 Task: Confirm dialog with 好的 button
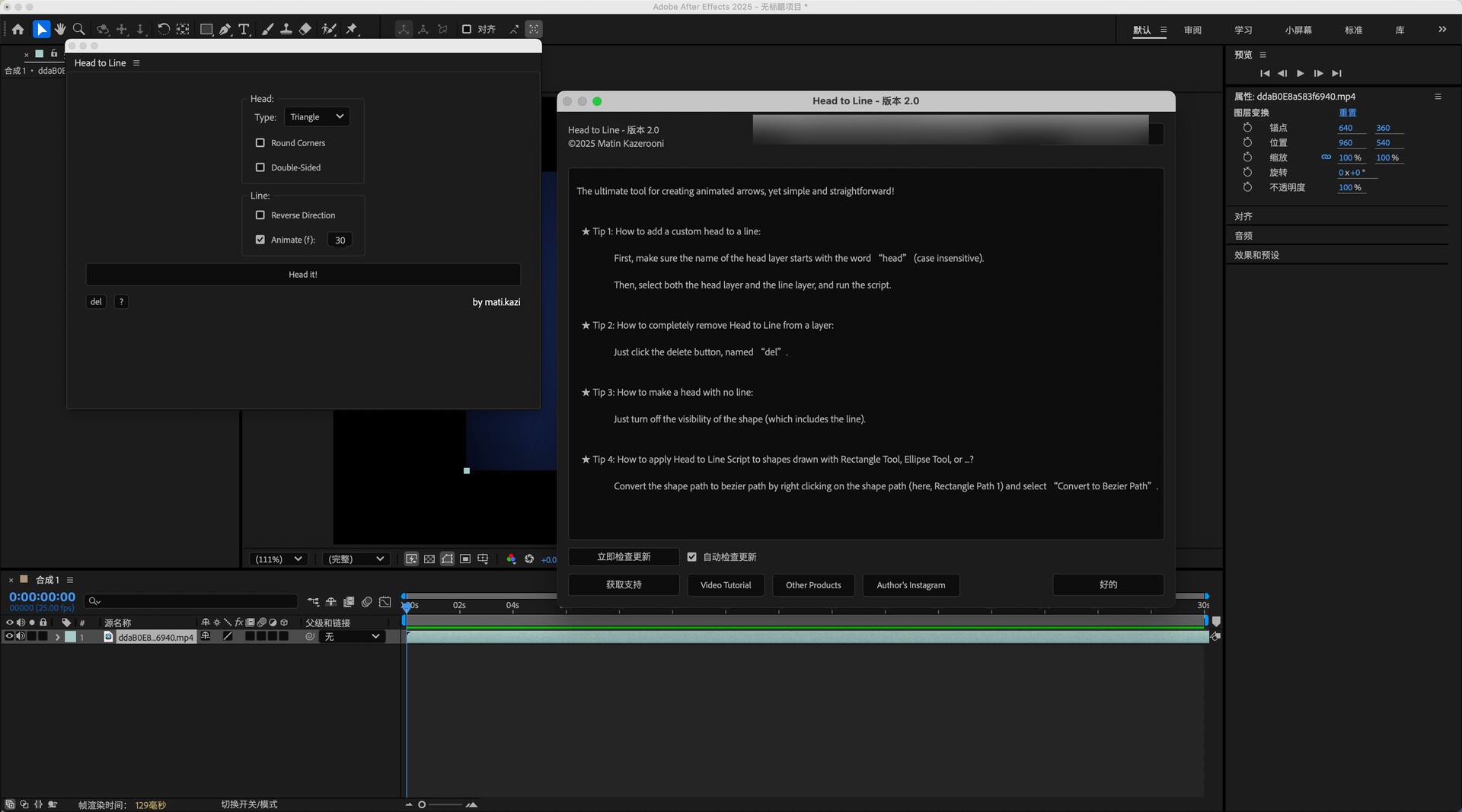tap(1108, 585)
